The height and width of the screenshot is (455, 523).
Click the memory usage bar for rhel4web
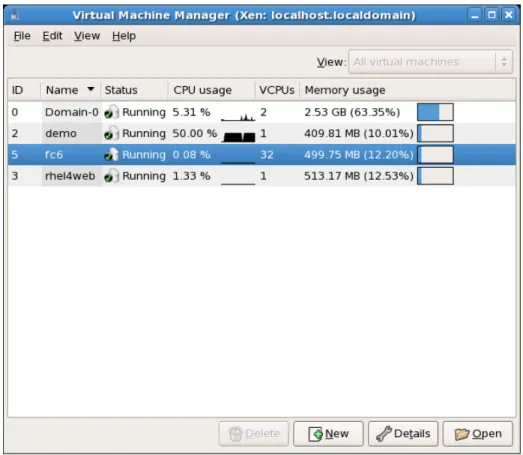tap(435, 176)
